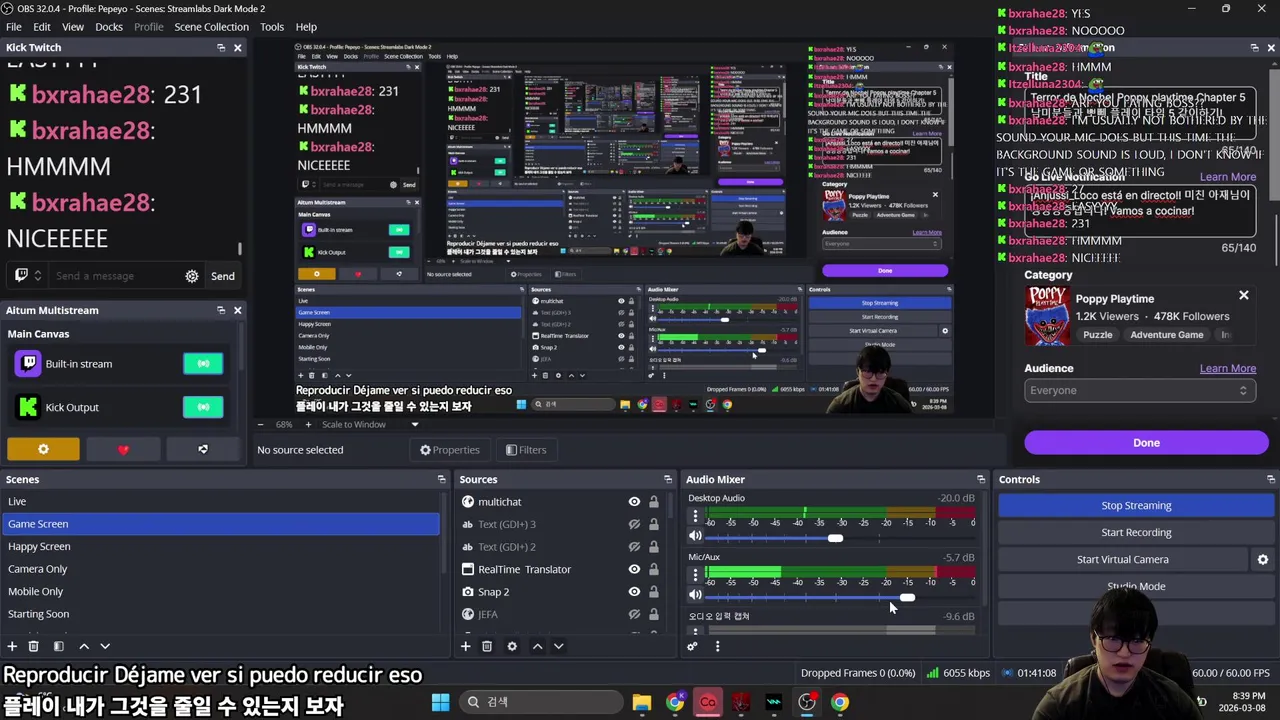
Task: Move source up in Sources toolbar
Action: [x=537, y=647]
